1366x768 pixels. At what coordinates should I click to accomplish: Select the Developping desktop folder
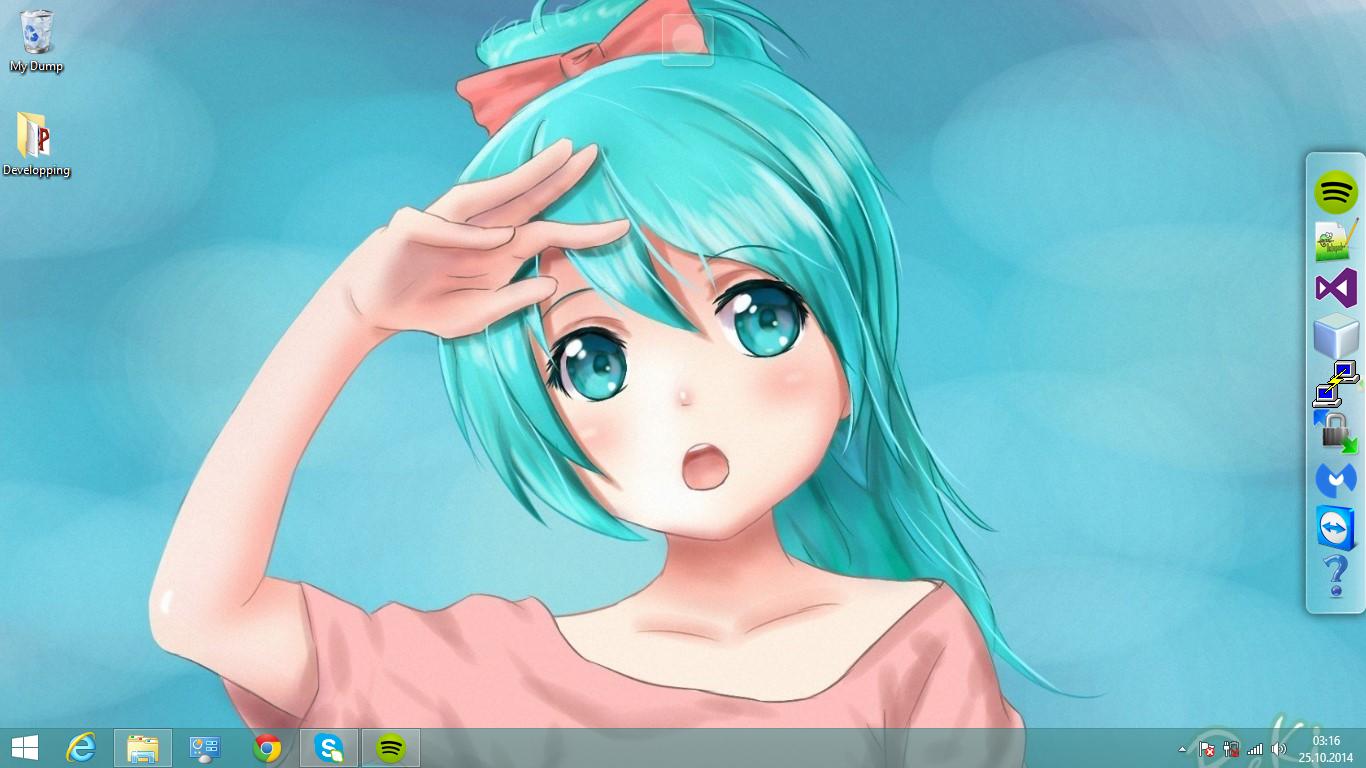pos(36,145)
